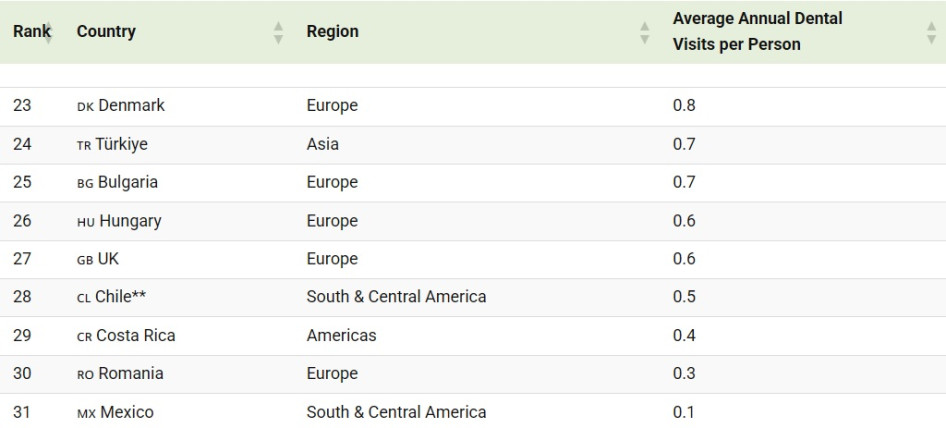Click the Country header label text
The width and height of the screenshot is (946, 428).
pos(106,31)
